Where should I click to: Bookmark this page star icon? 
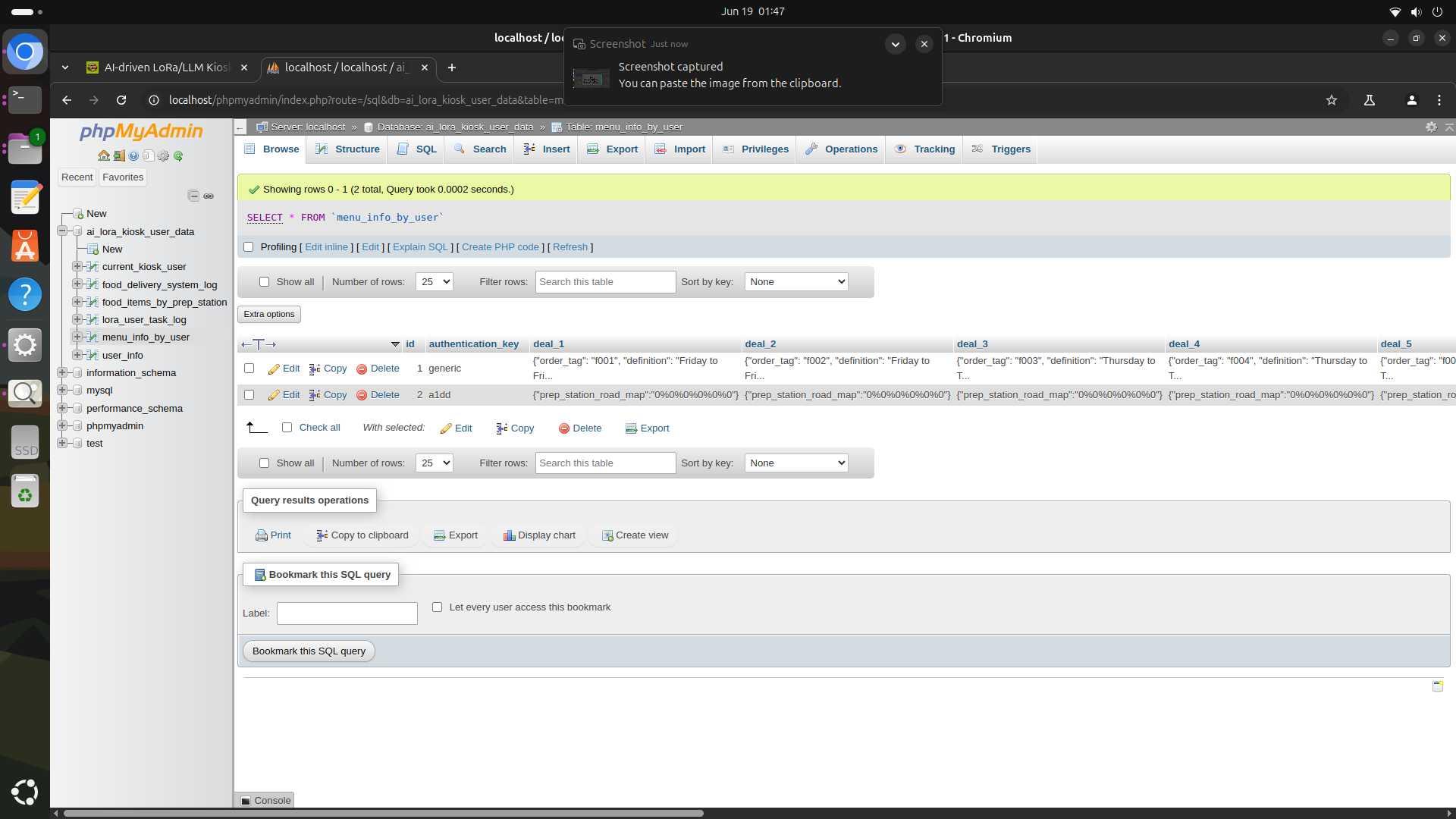pos(1331,100)
